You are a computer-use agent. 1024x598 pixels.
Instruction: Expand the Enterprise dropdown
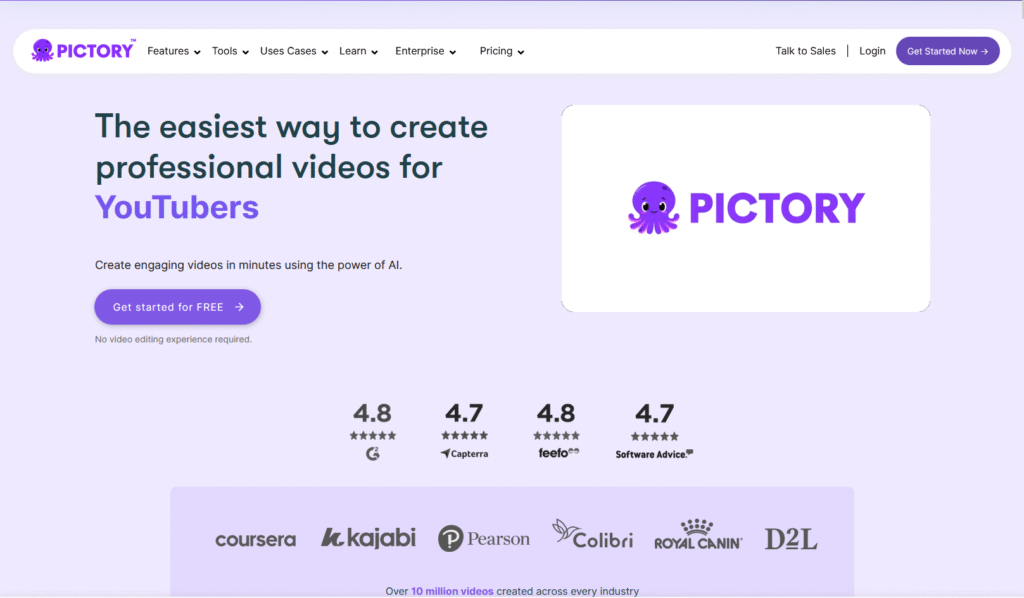420,51
